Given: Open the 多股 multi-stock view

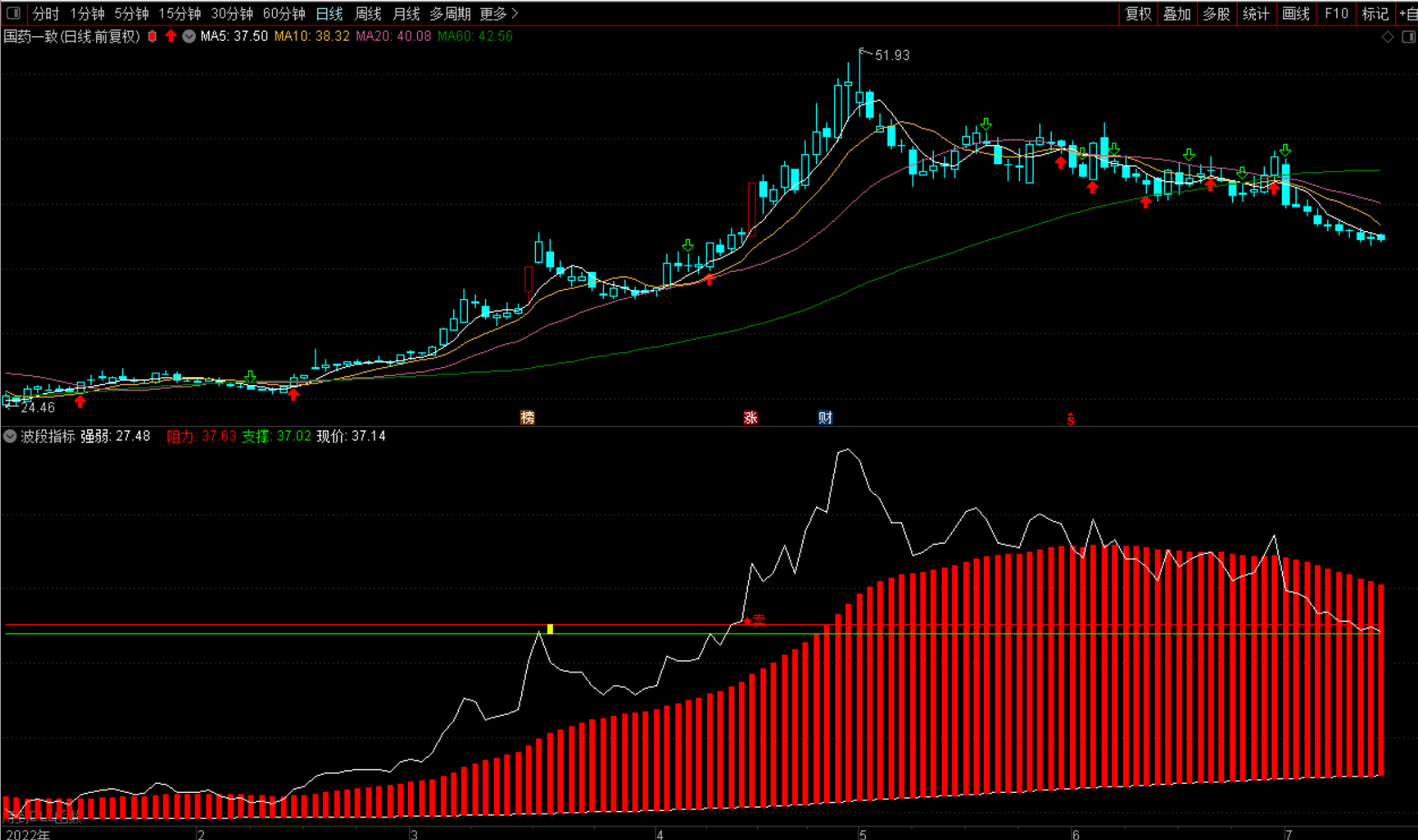Looking at the screenshot, I should [x=1216, y=14].
